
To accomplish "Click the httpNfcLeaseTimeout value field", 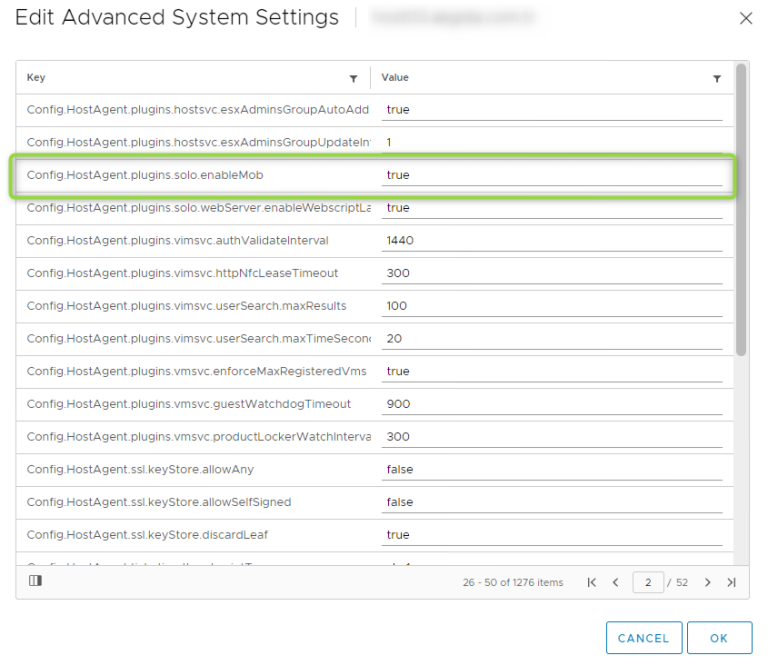I will click(x=551, y=273).
